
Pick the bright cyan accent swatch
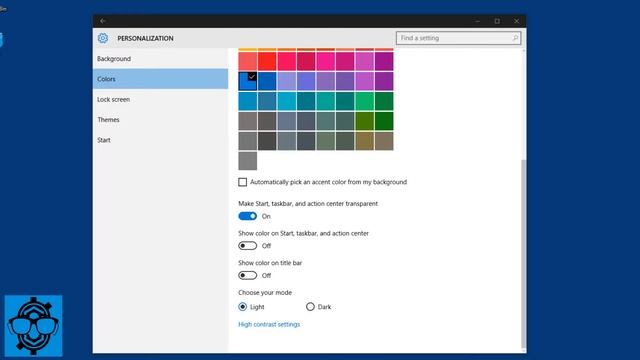point(287,101)
